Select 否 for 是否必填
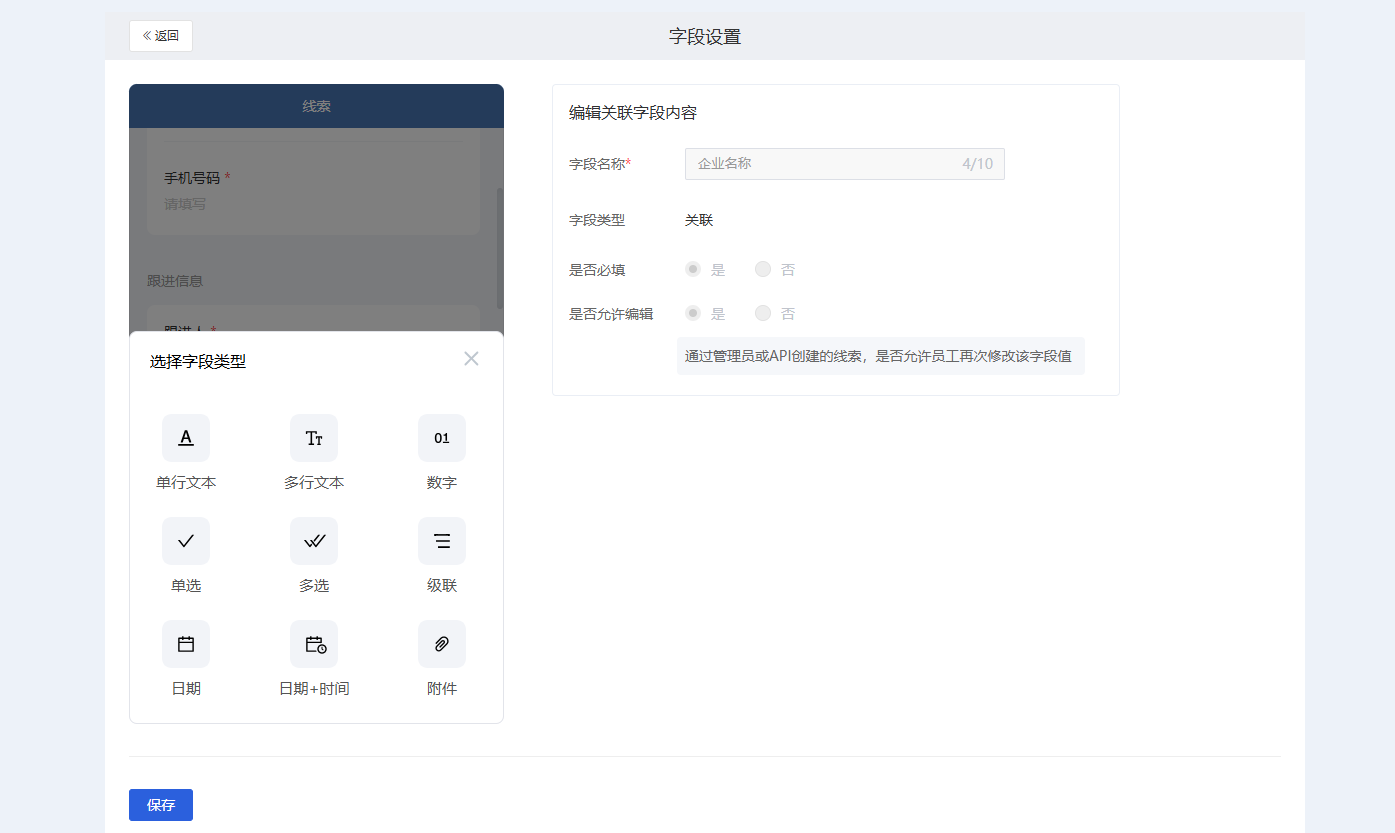This screenshot has height=833, width=1395. tap(763, 269)
